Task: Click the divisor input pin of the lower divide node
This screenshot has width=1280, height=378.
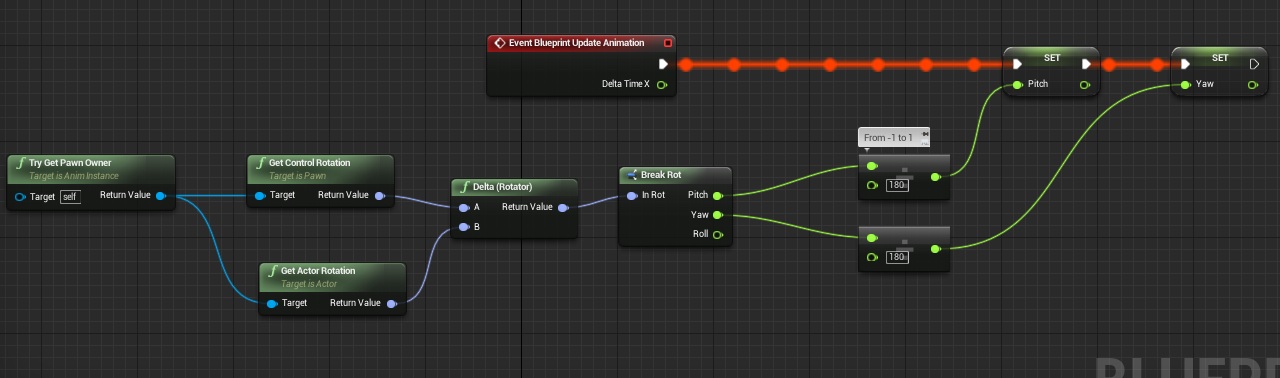Action: [872, 257]
